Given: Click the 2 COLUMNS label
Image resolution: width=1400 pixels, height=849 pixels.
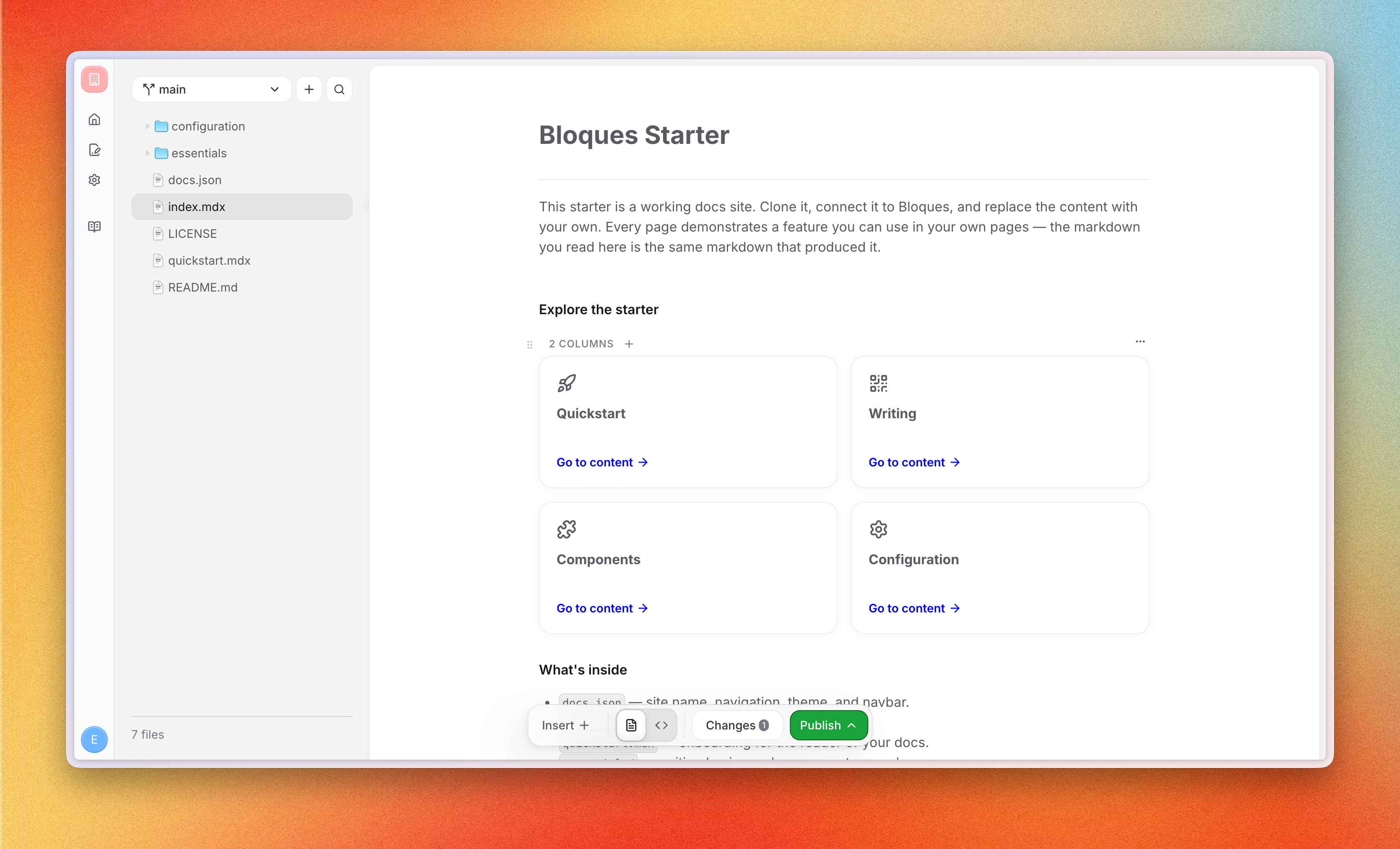Looking at the screenshot, I should coord(581,344).
